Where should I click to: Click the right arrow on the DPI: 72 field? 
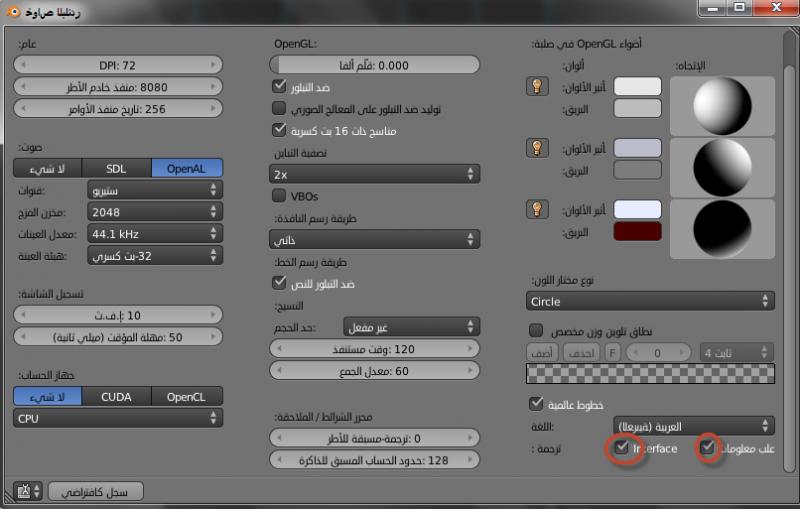[213, 65]
